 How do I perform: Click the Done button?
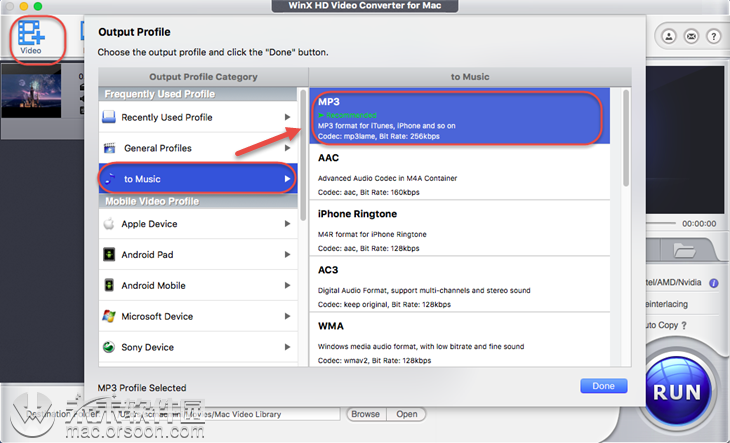tap(603, 386)
